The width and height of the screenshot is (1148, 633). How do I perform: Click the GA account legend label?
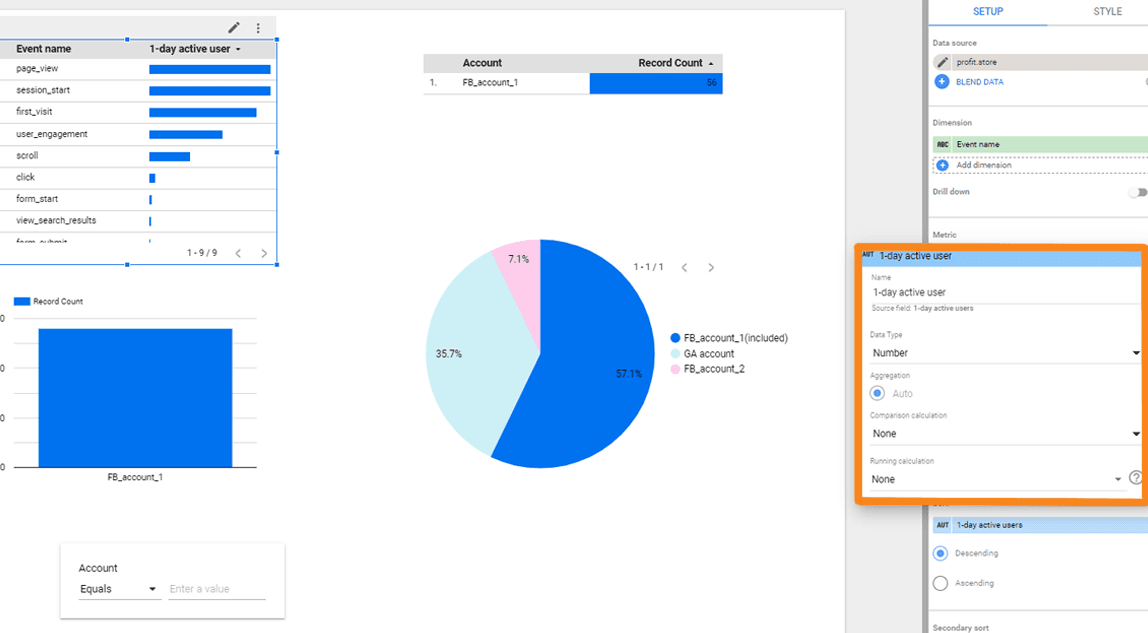point(709,353)
